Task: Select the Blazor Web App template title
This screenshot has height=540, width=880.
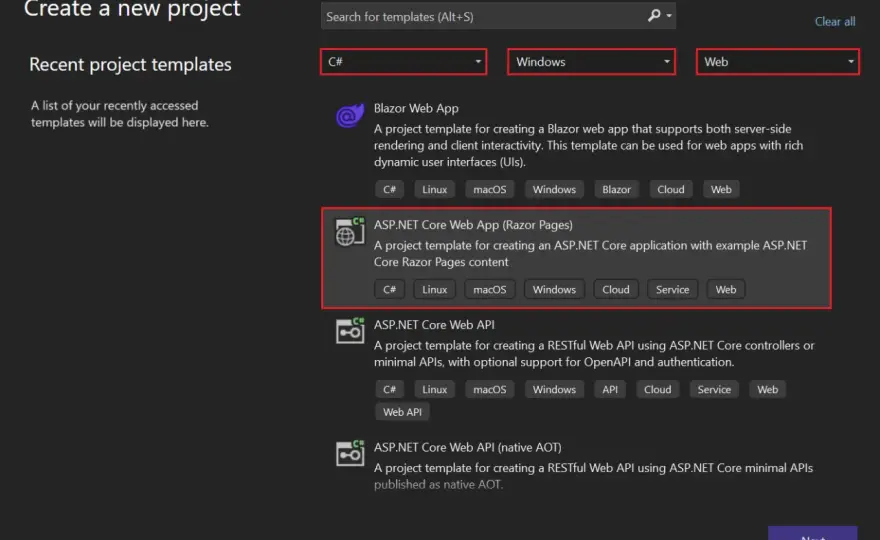Action: pyautogui.click(x=416, y=108)
